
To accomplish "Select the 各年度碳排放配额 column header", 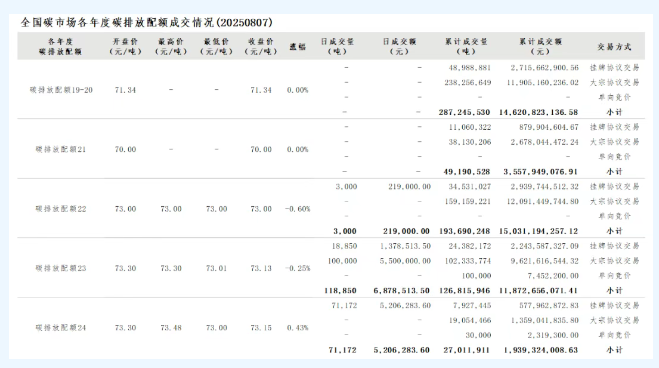I will 61,47.
